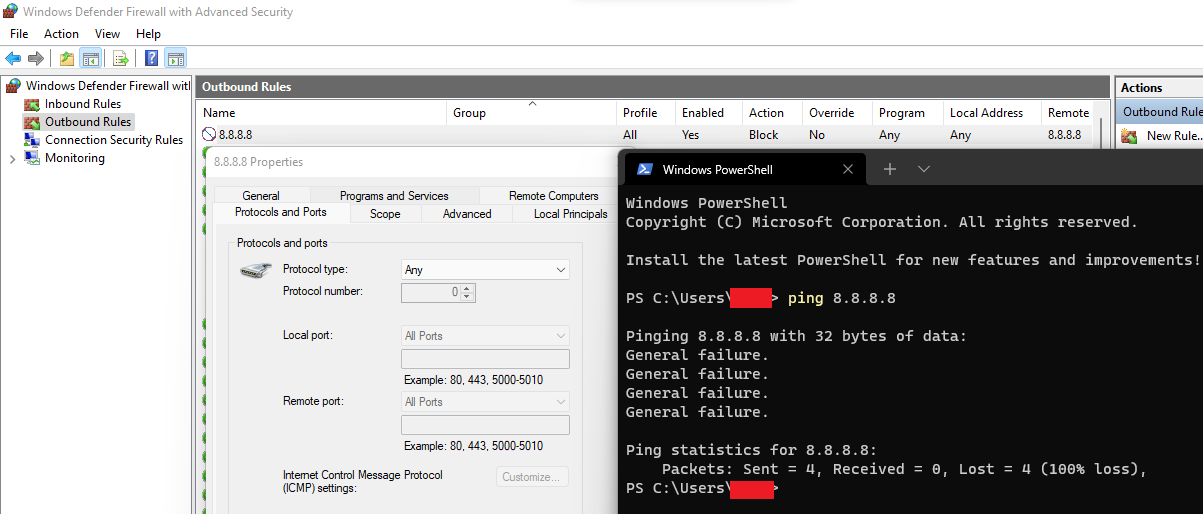Sort rules by the Group column header
The width and height of the screenshot is (1203, 514).
click(x=532, y=113)
